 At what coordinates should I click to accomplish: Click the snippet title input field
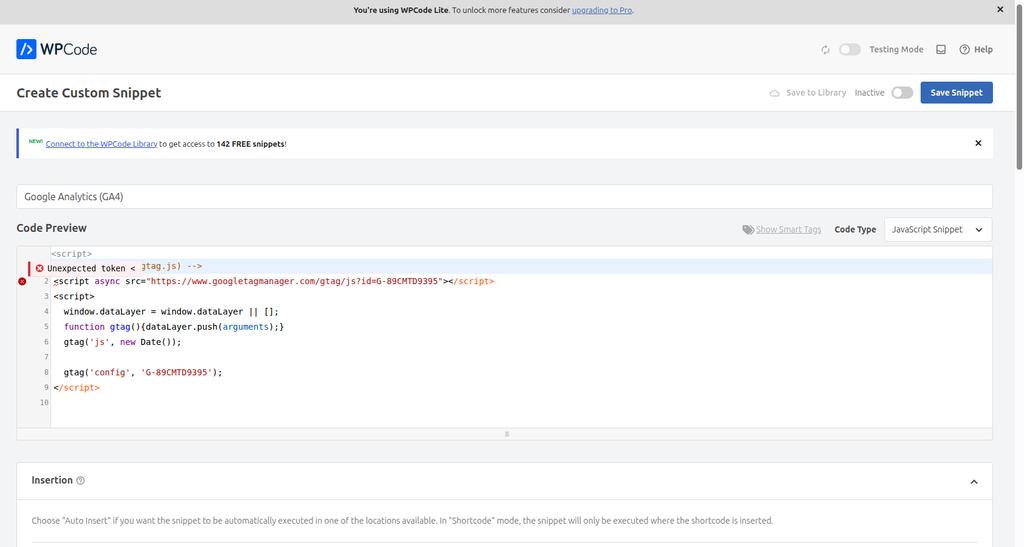point(504,196)
